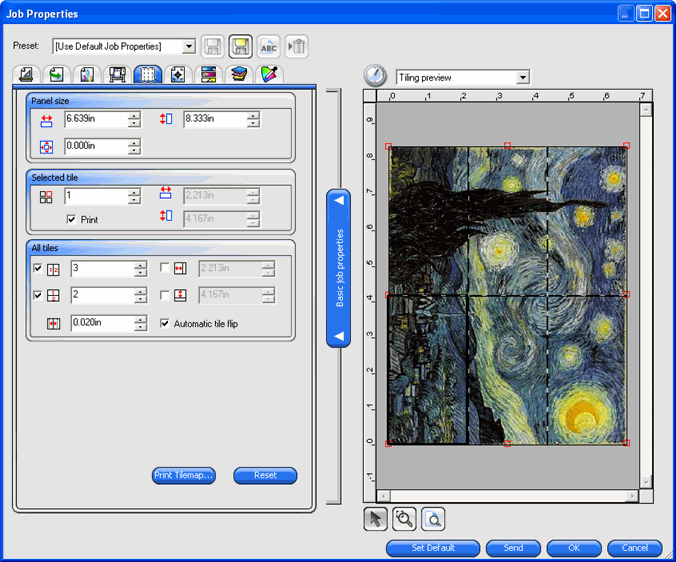Click the panel height input field 8.333in
The height and width of the screenshot is (562, 676).
[x=216, y=119]
